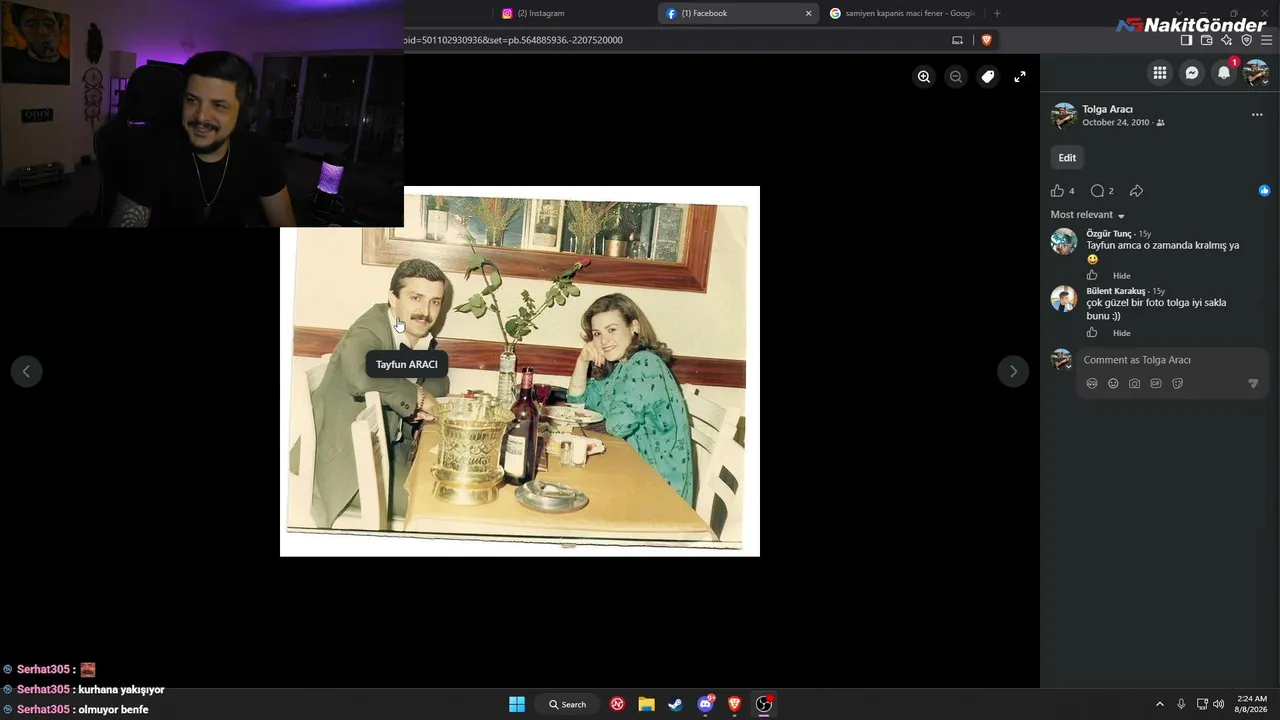Click the install app icon in address bar
The height and width of the screenshot is (720, 1280).
coord(957,40)
